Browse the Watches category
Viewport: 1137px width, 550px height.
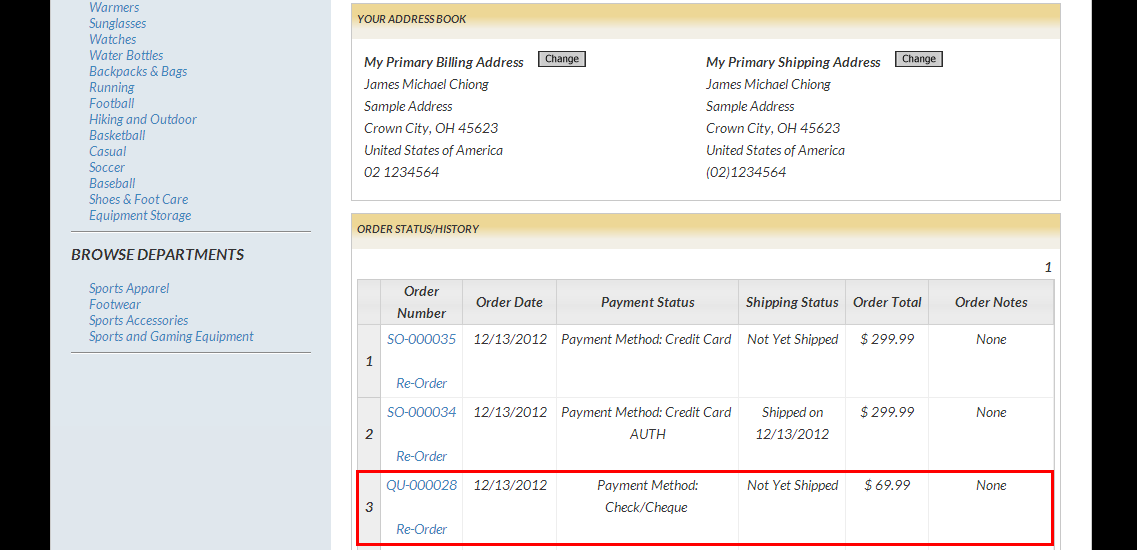[x=113, y=39]
